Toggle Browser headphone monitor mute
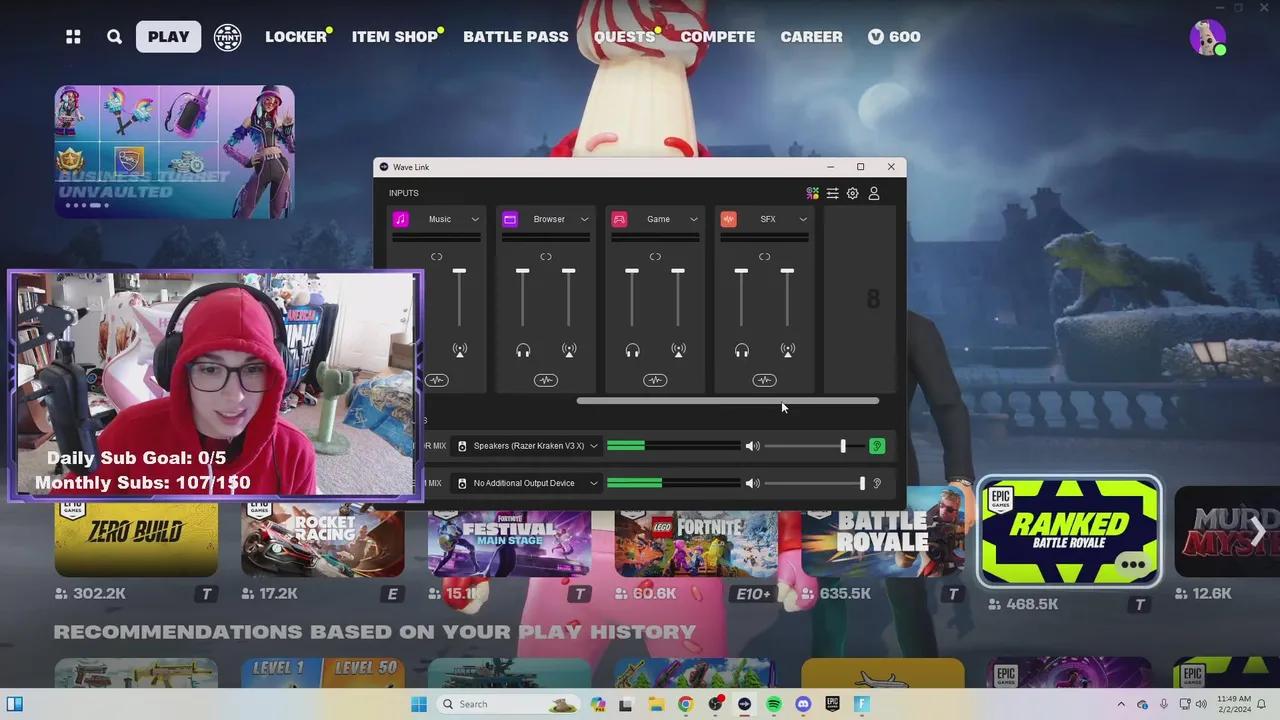This screenshot has height=720, width=1280. coord(523,350)
